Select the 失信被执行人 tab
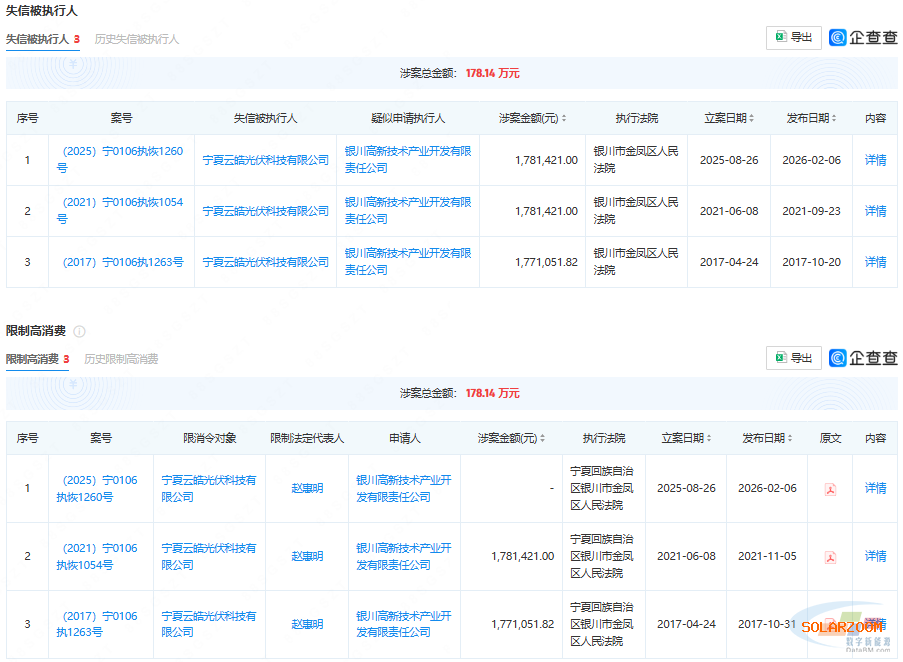Viewport: 903px width, 662px height. pyautogui.click(x=37, y=40)
